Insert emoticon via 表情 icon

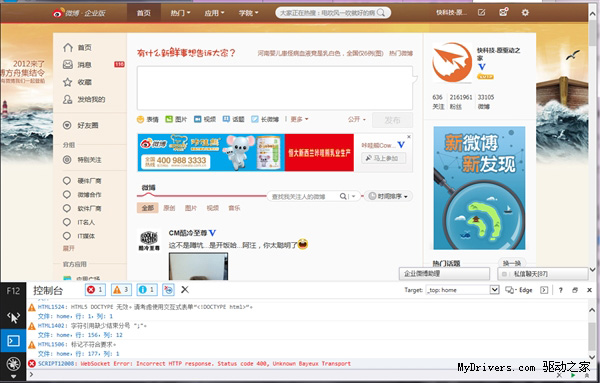[148, 119]
